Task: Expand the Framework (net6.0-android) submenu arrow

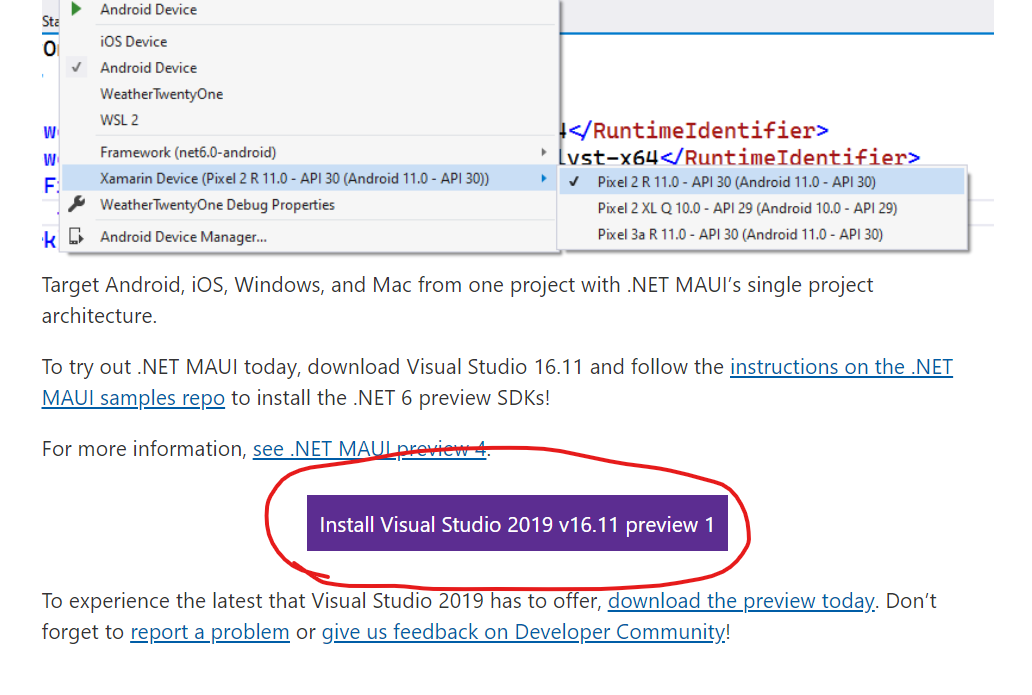Action: 544,152
